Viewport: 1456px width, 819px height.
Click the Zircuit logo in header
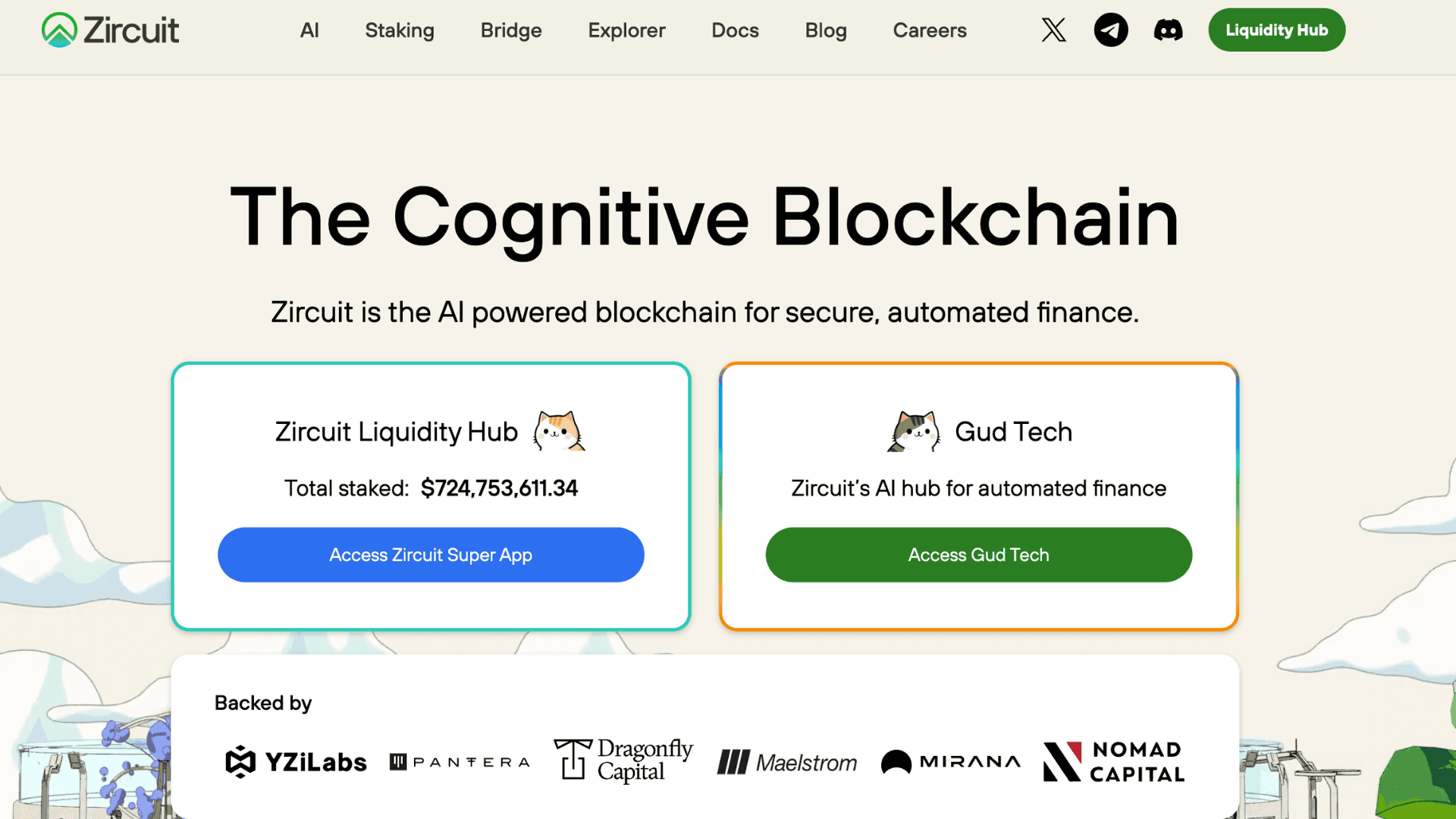coord(111,30)
